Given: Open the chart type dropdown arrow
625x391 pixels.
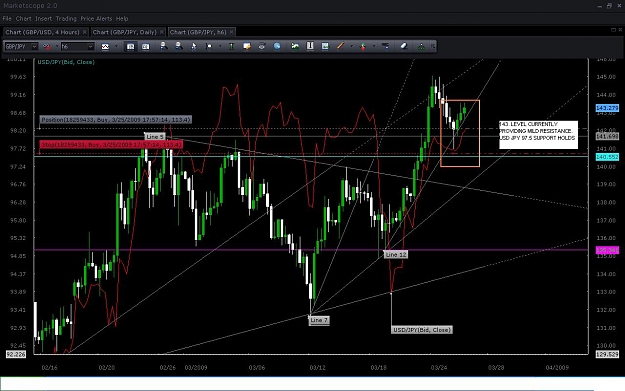Looking at the screenshot, I should [x=116, y=47].
